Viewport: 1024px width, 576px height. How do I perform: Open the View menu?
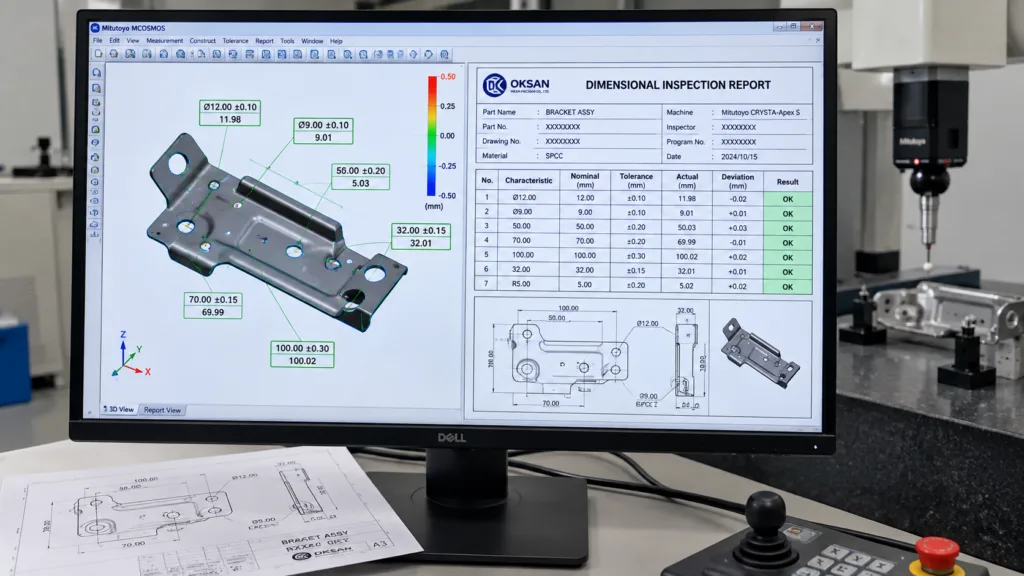tap(133, 40)
